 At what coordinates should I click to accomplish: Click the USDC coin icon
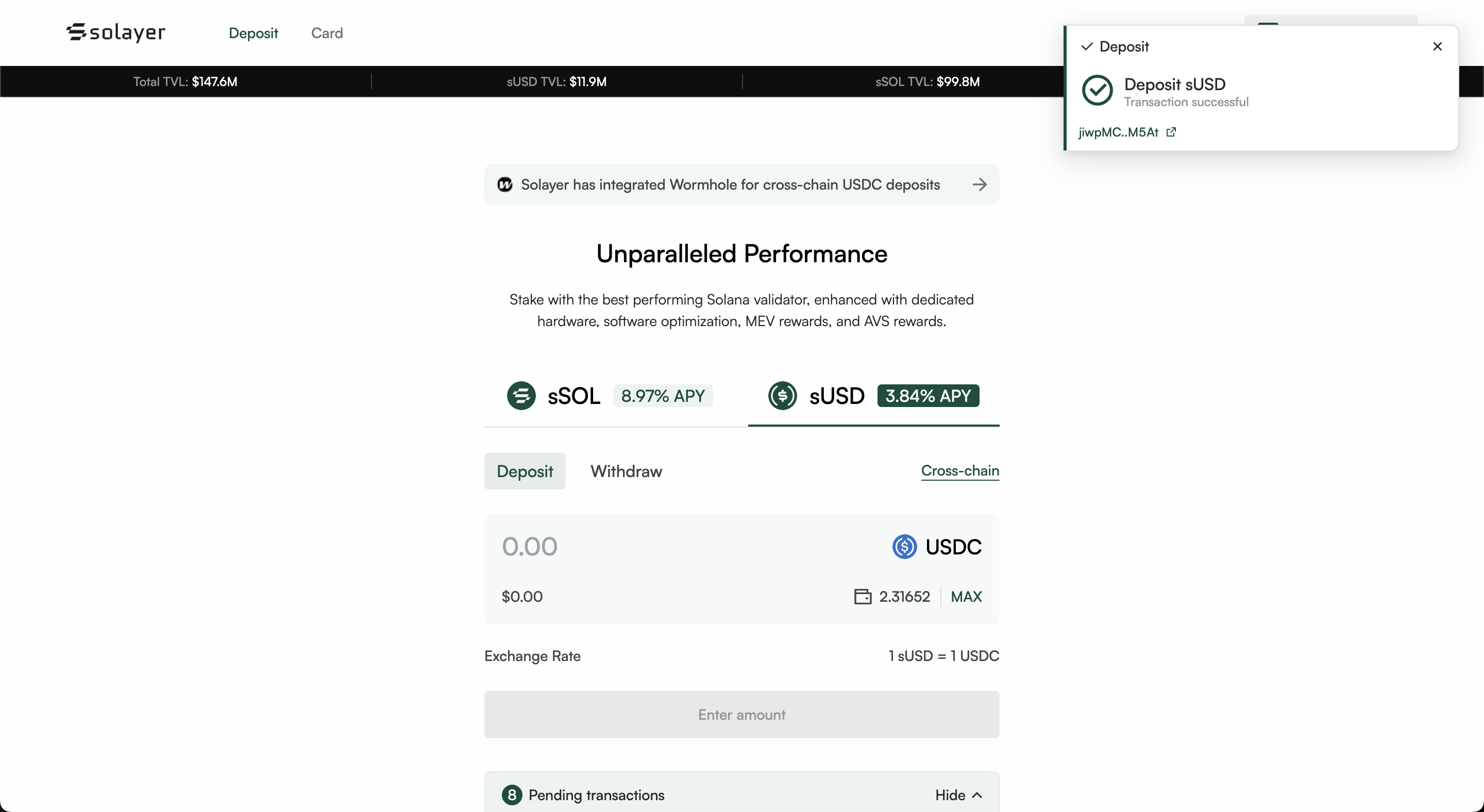pos(904,547)
